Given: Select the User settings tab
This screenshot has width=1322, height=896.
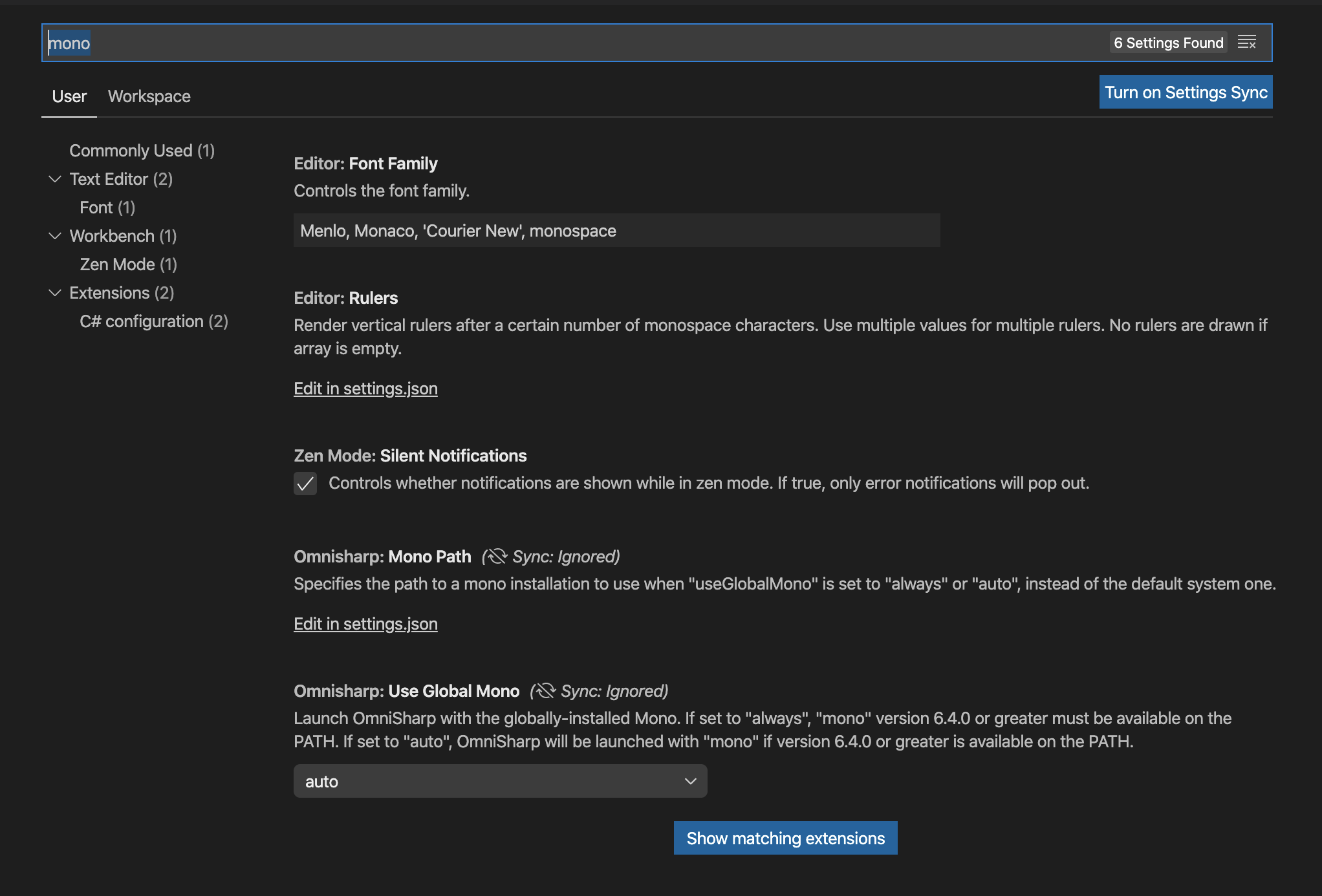Looking at the screenshot, I should pyautogui.click(x=69, y=96).
